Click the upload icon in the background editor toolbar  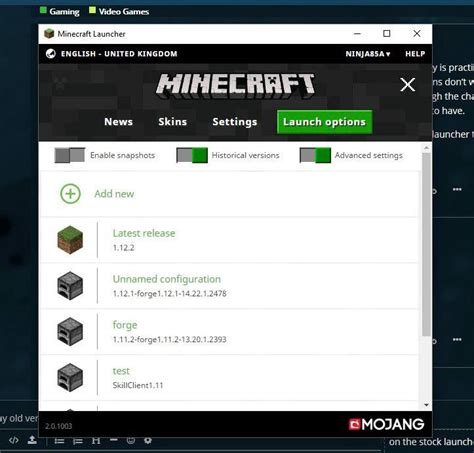click(x=32, y=440)
